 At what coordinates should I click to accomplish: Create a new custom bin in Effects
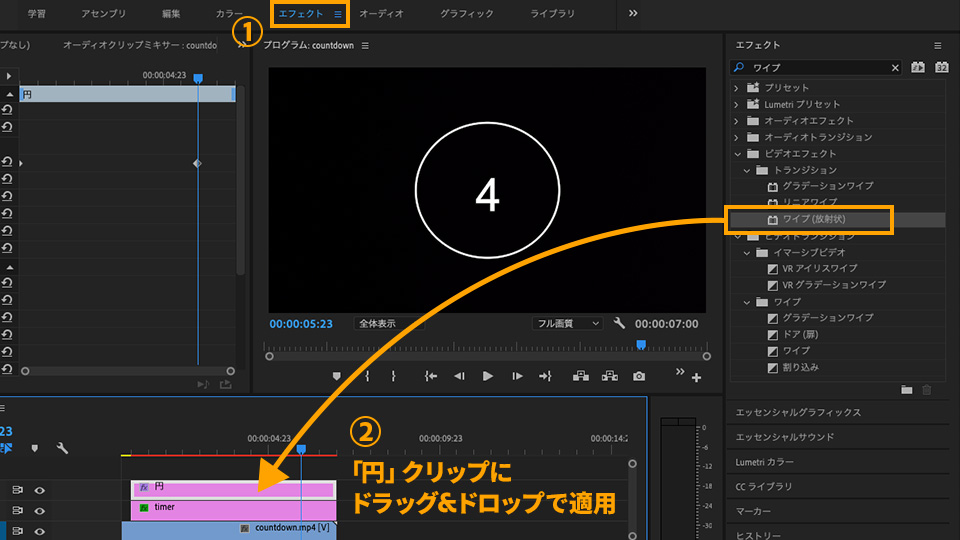pos(907,390)
